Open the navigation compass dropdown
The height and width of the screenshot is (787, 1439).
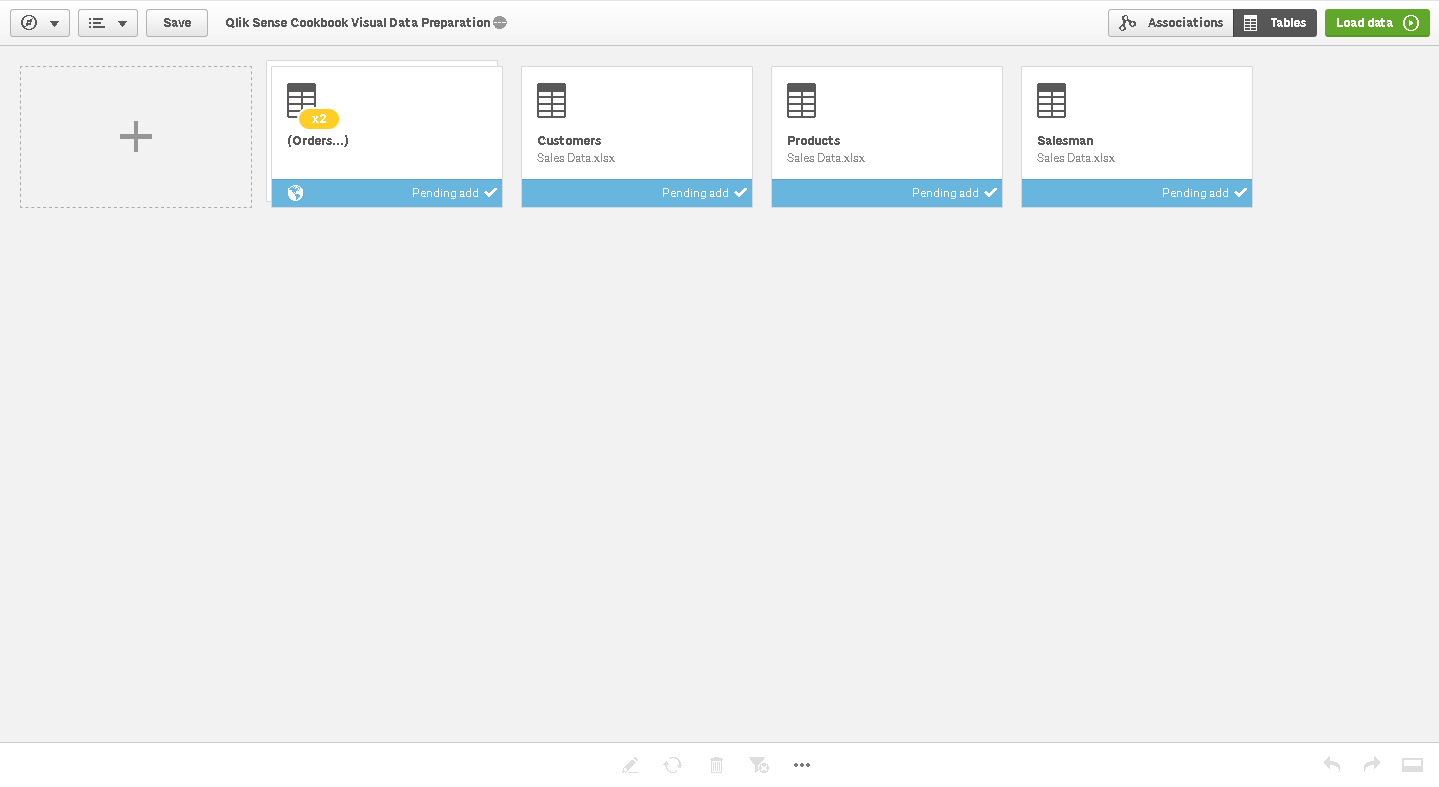point(40,23)
